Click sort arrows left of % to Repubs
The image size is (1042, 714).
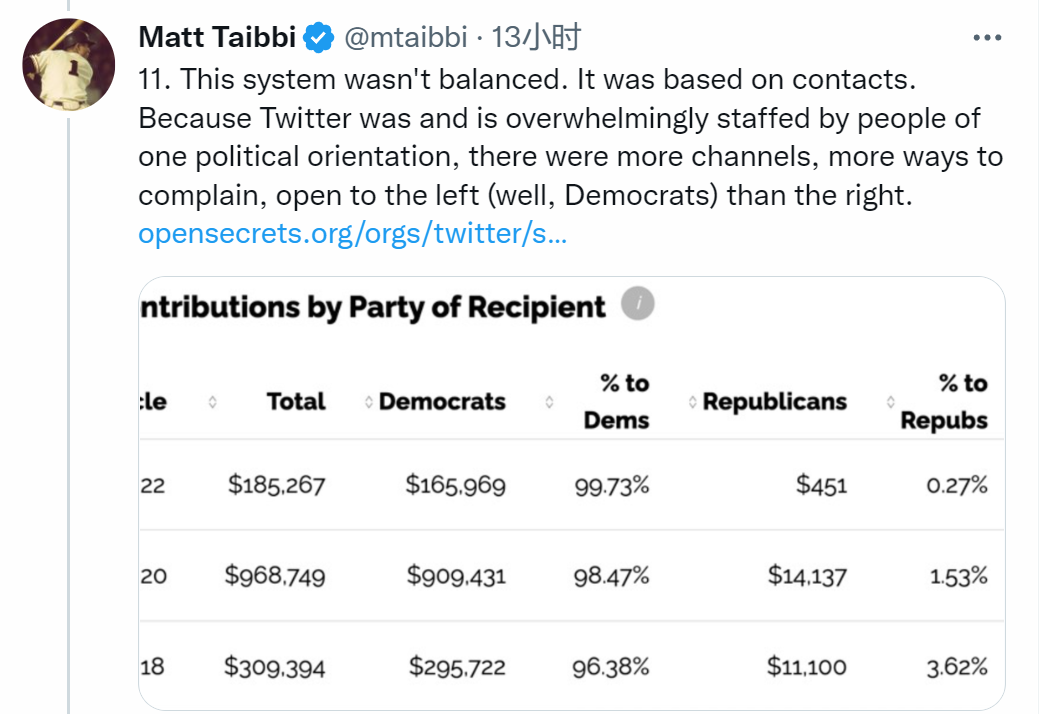pyautogui.click(x=891, y=402)
